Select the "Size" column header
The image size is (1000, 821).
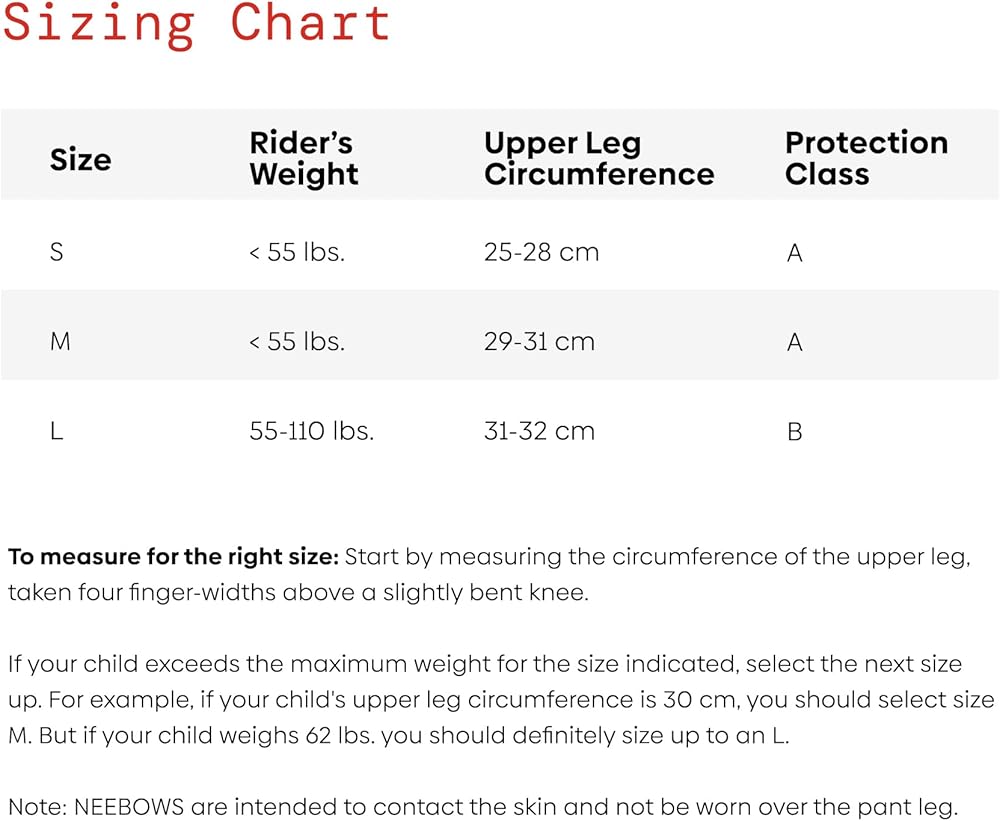click(x=80, y=159)
